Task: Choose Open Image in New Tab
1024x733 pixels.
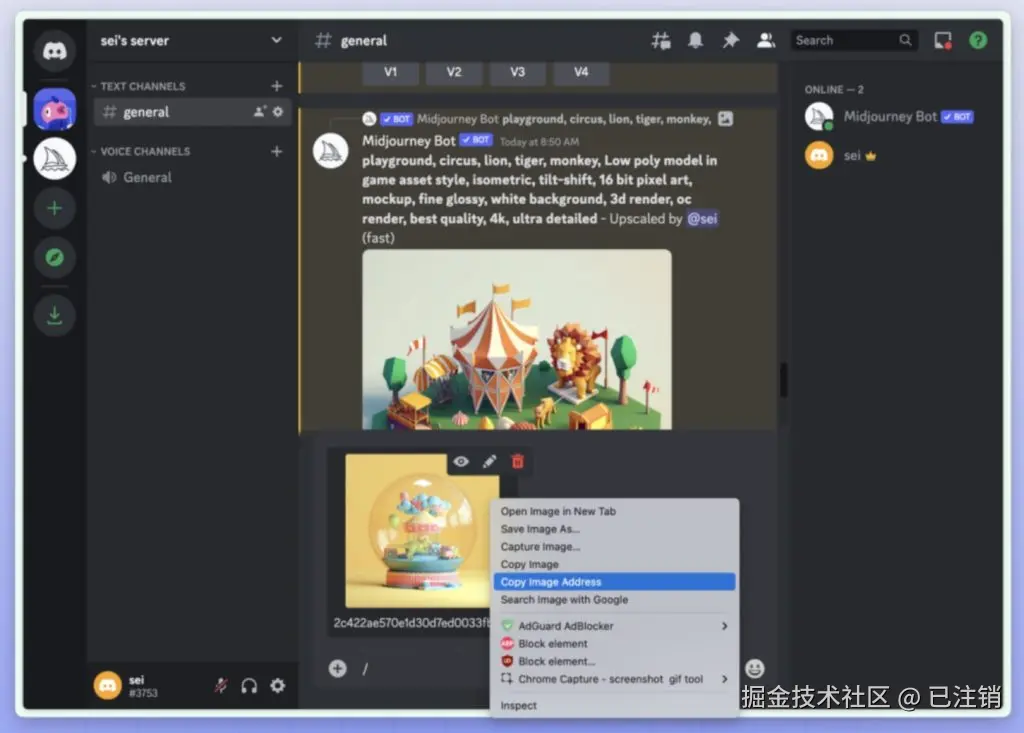Action: (x=615, y=512)
